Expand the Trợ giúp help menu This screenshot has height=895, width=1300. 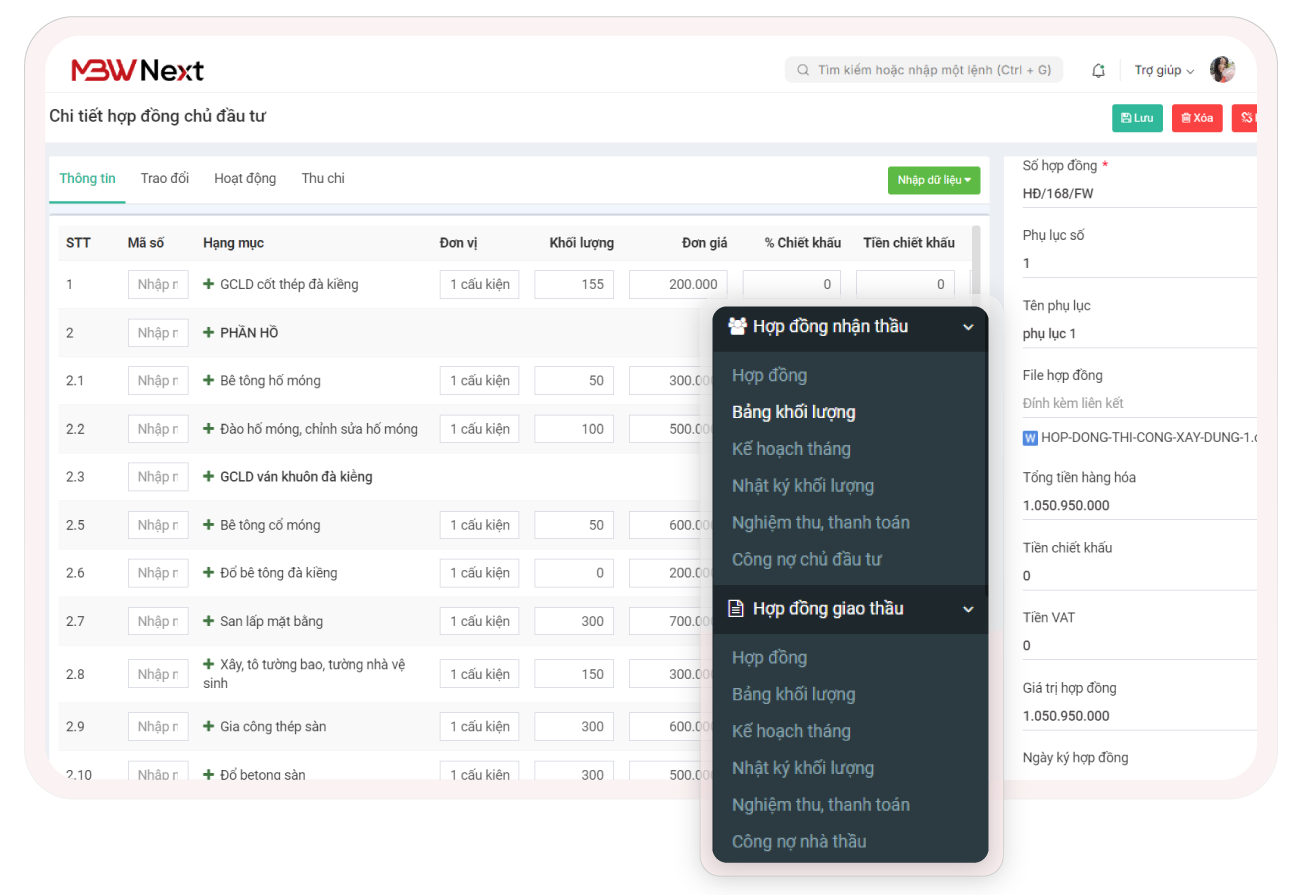point(1164,70)
